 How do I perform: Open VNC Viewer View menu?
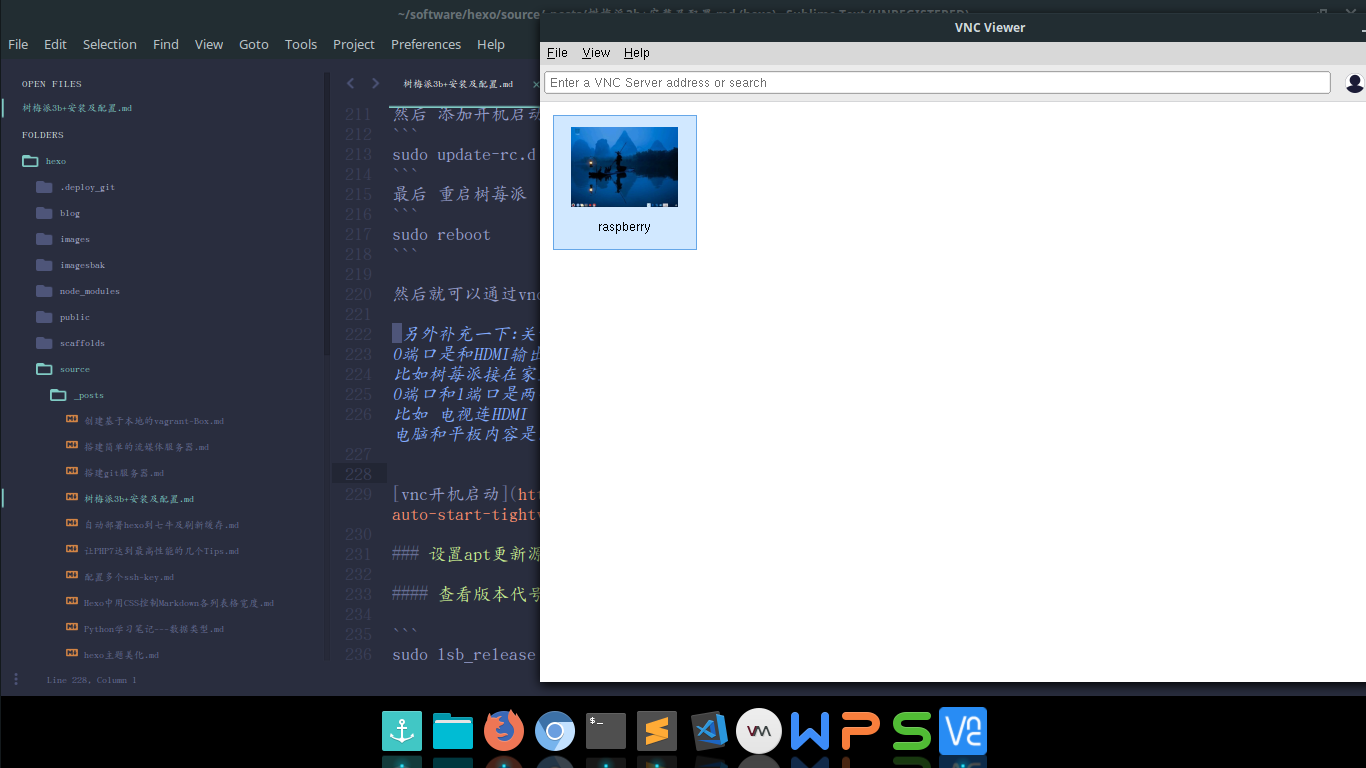596,53
